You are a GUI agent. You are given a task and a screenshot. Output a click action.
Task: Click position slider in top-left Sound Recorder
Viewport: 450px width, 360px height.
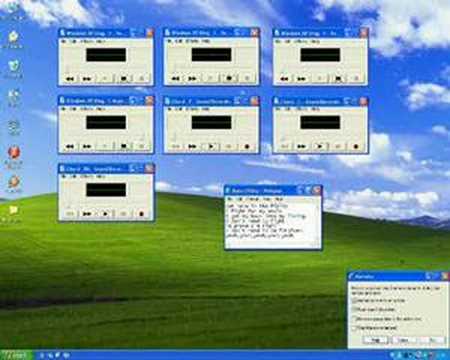click(x=106, y=69)
